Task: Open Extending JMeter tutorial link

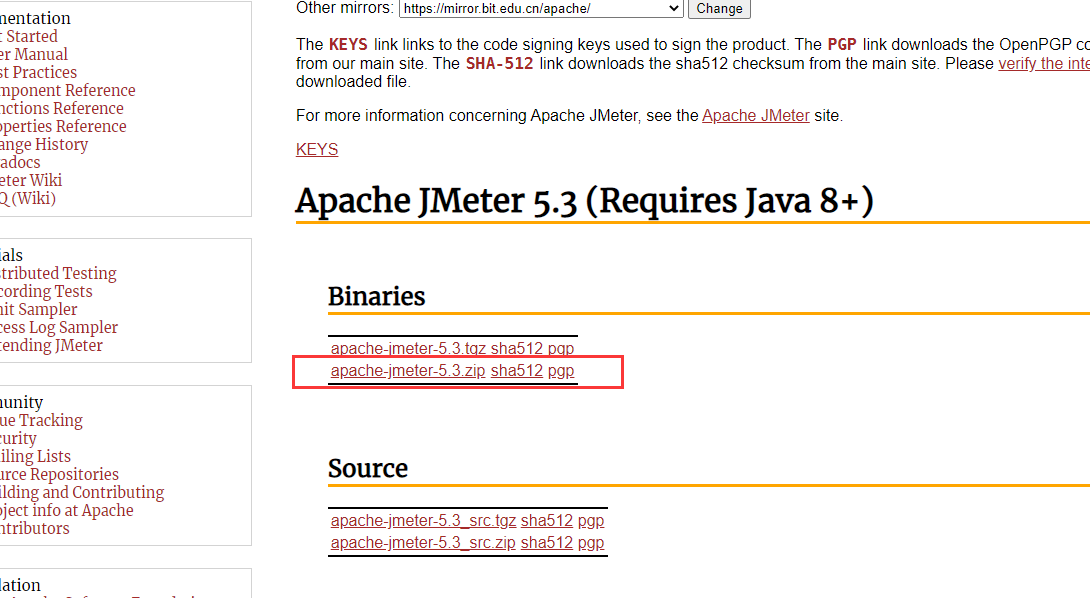Action: coord(51,346)
